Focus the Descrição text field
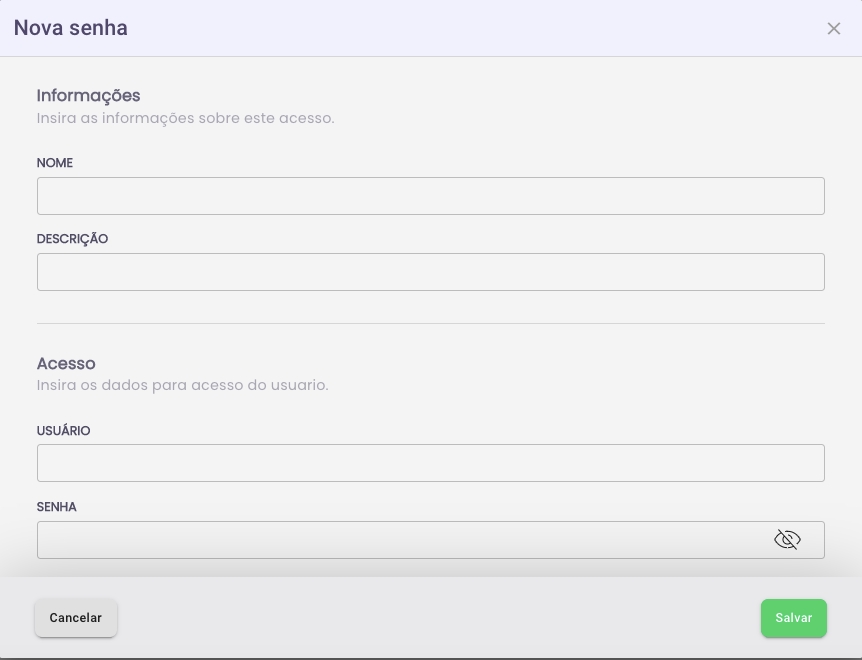Screen dimensions: 862x660 pyautogui.click(x=430, y=272)
